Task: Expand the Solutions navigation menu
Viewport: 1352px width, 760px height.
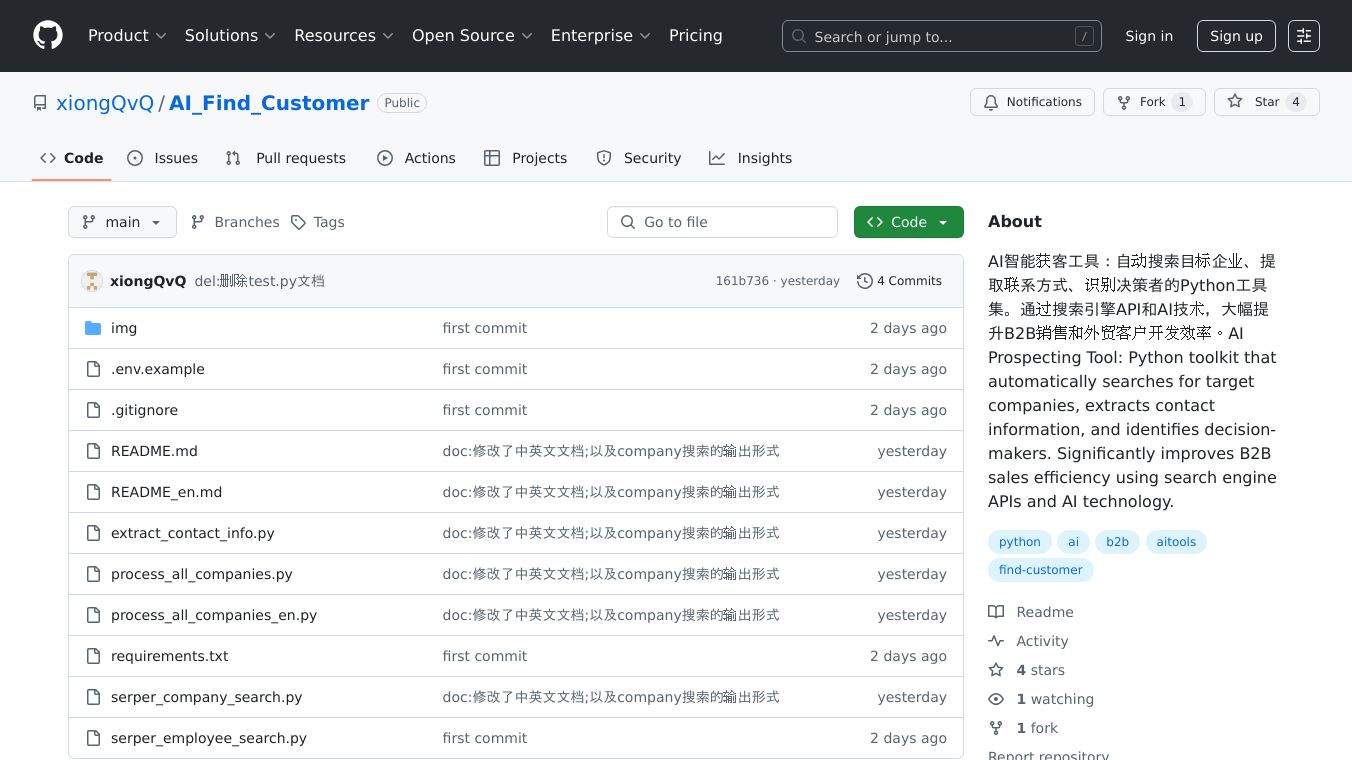Action: pos(229,36)
